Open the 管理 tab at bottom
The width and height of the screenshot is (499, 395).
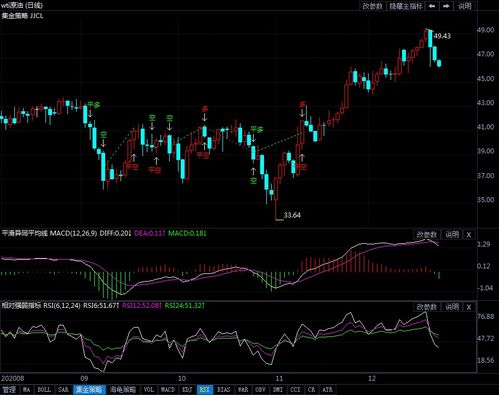click(x=10, y=390)
